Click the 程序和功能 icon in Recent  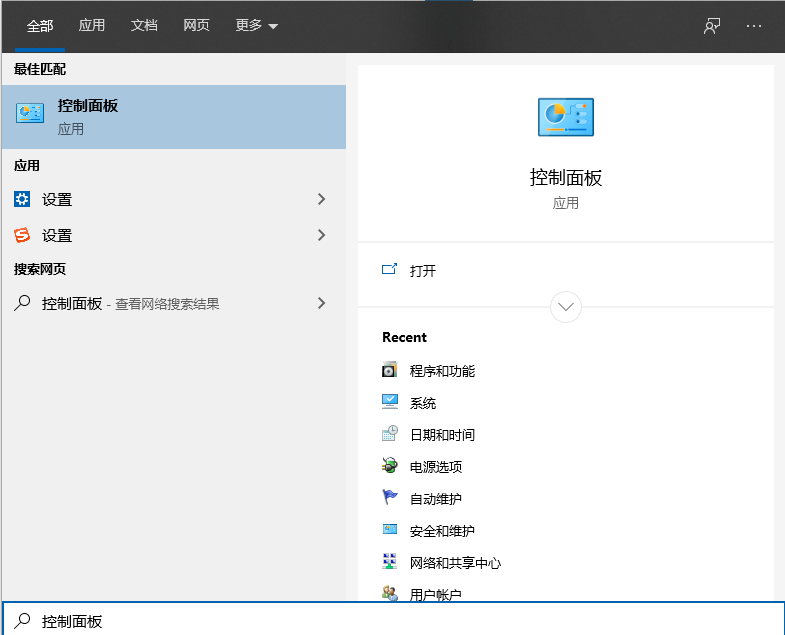pyautogui.click(x=389, y=370)
